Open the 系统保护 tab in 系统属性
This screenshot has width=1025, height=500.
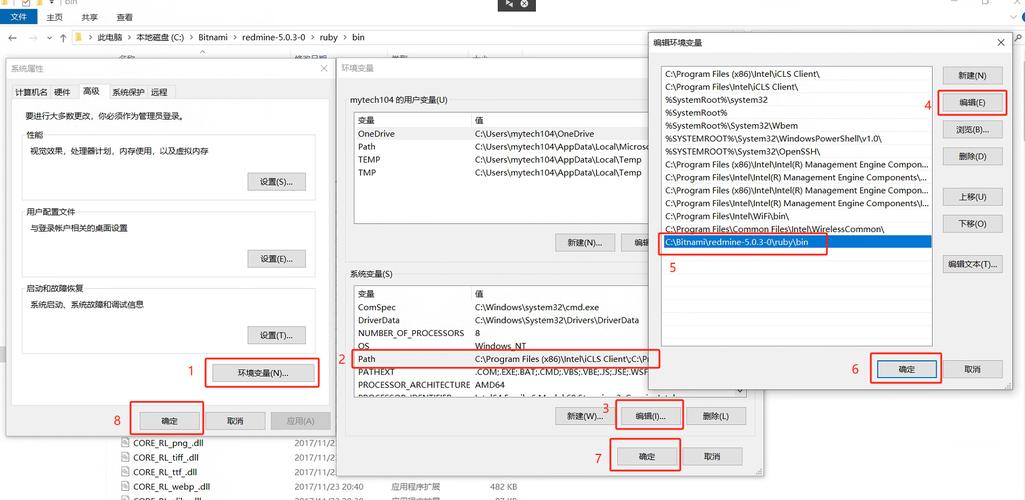tap(128, 92)
